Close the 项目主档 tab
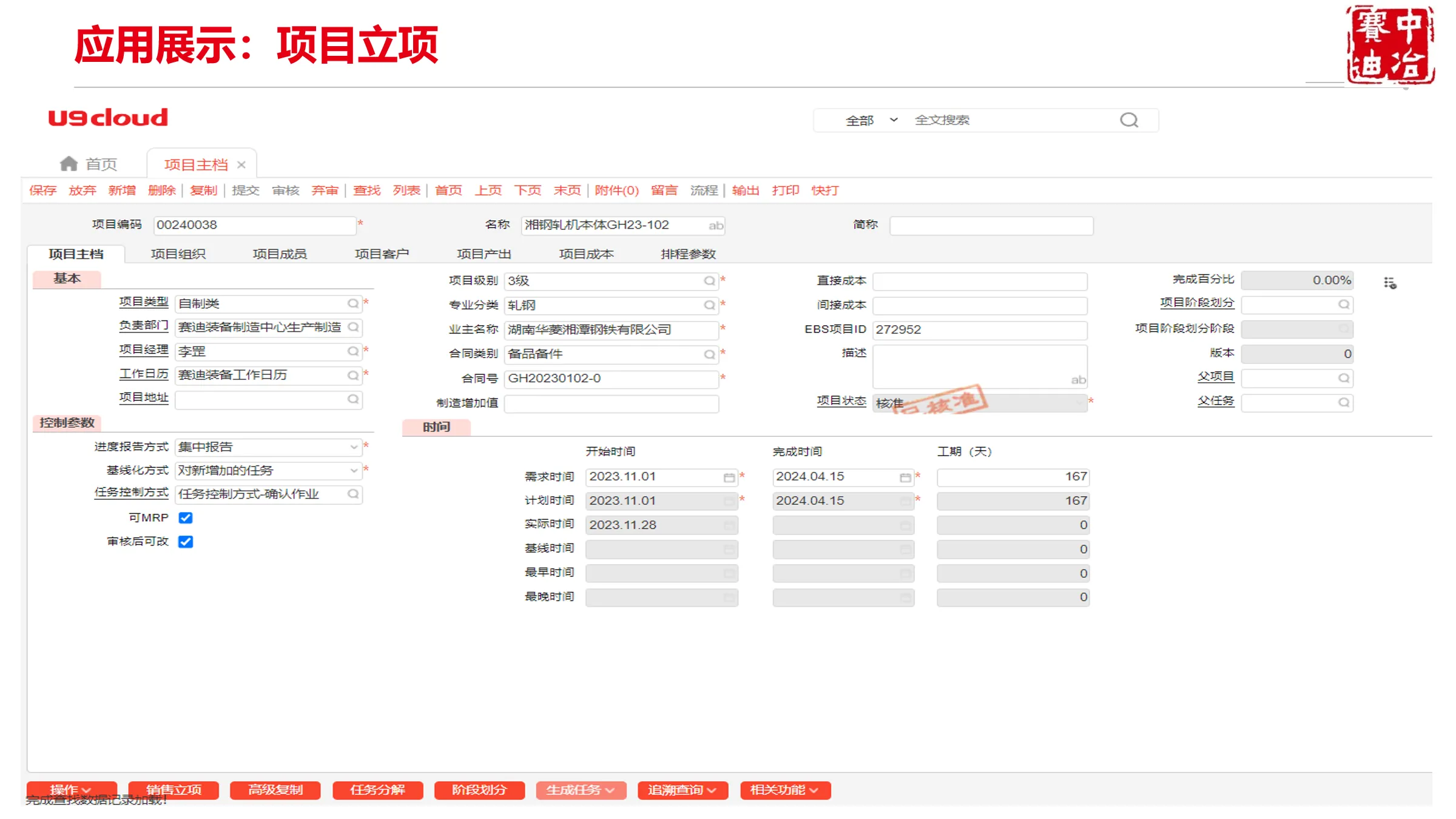Screen dimensions: 1456x819 click(x=241, y=164)
